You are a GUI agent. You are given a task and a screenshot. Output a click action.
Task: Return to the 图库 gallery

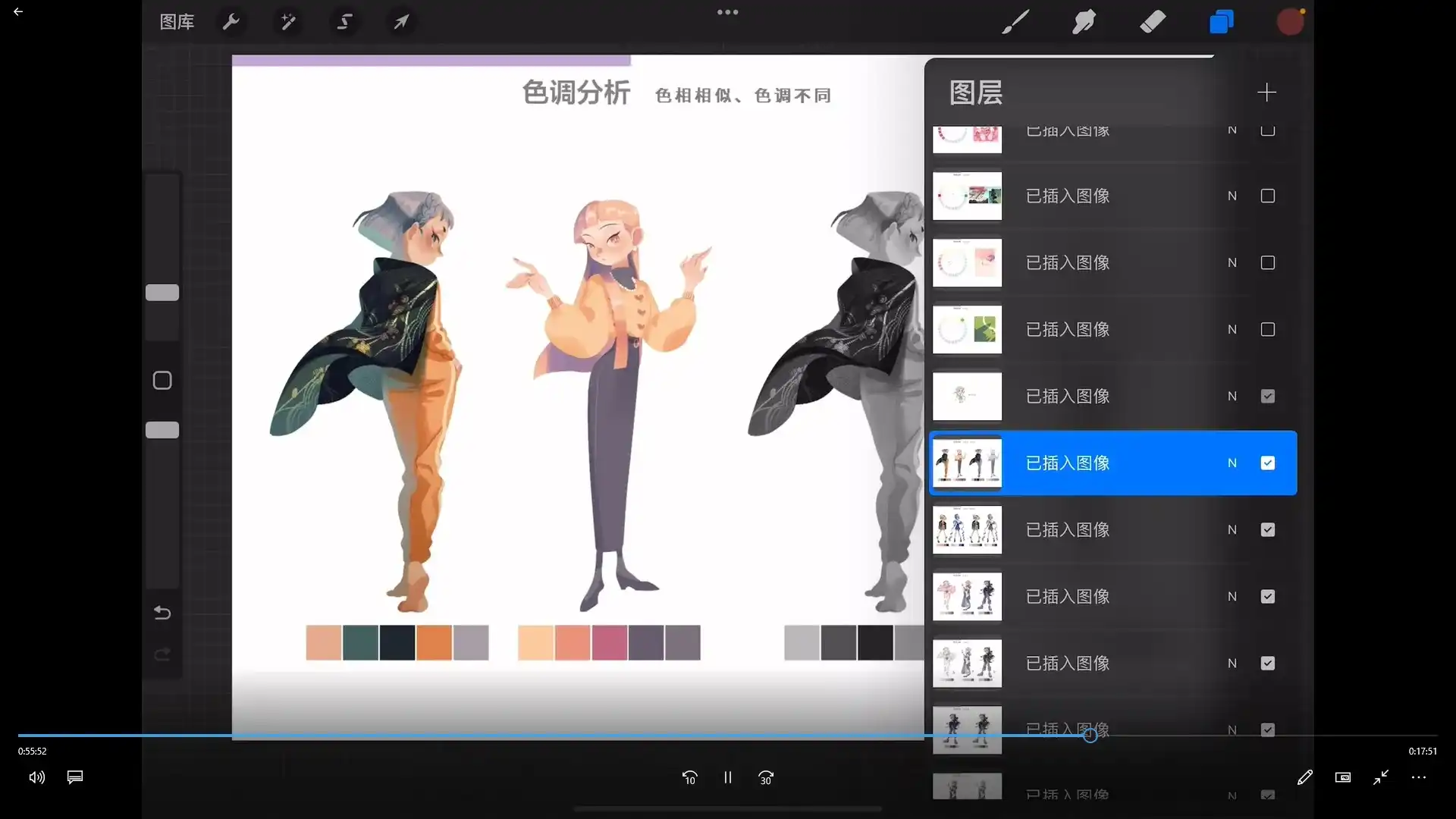(176, 21)
